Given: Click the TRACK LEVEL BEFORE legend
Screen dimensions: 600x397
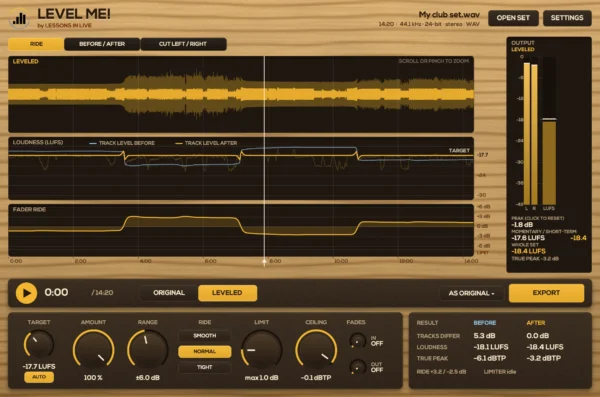Looking at the screenshot, I should (x=122, y=143).
